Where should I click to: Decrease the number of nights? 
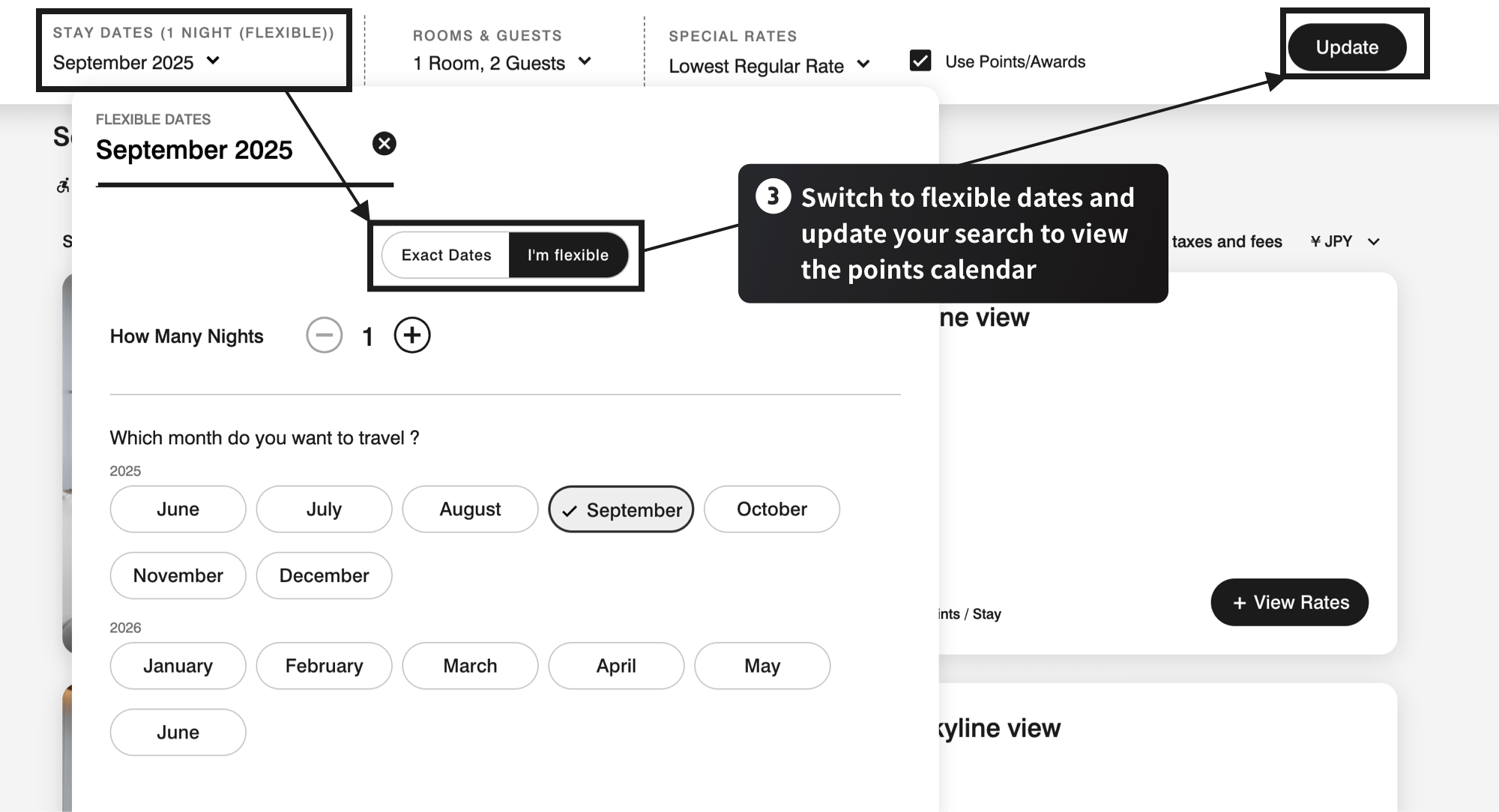(x=324, y=336)
